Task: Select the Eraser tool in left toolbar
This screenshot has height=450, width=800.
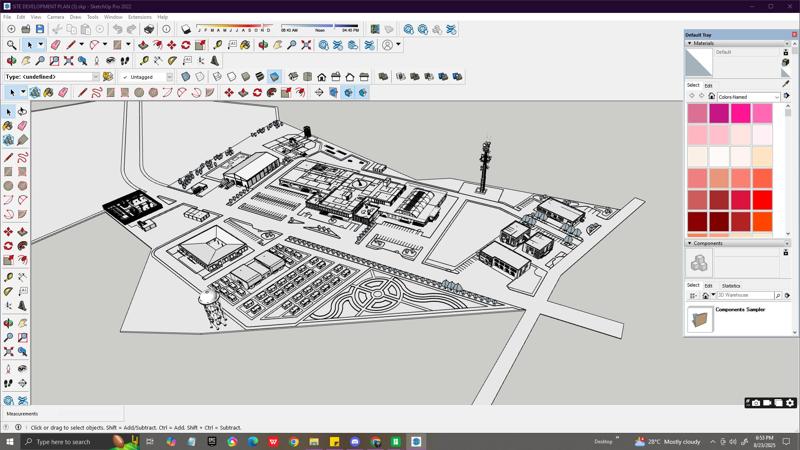Action: (x=22, y=126)
